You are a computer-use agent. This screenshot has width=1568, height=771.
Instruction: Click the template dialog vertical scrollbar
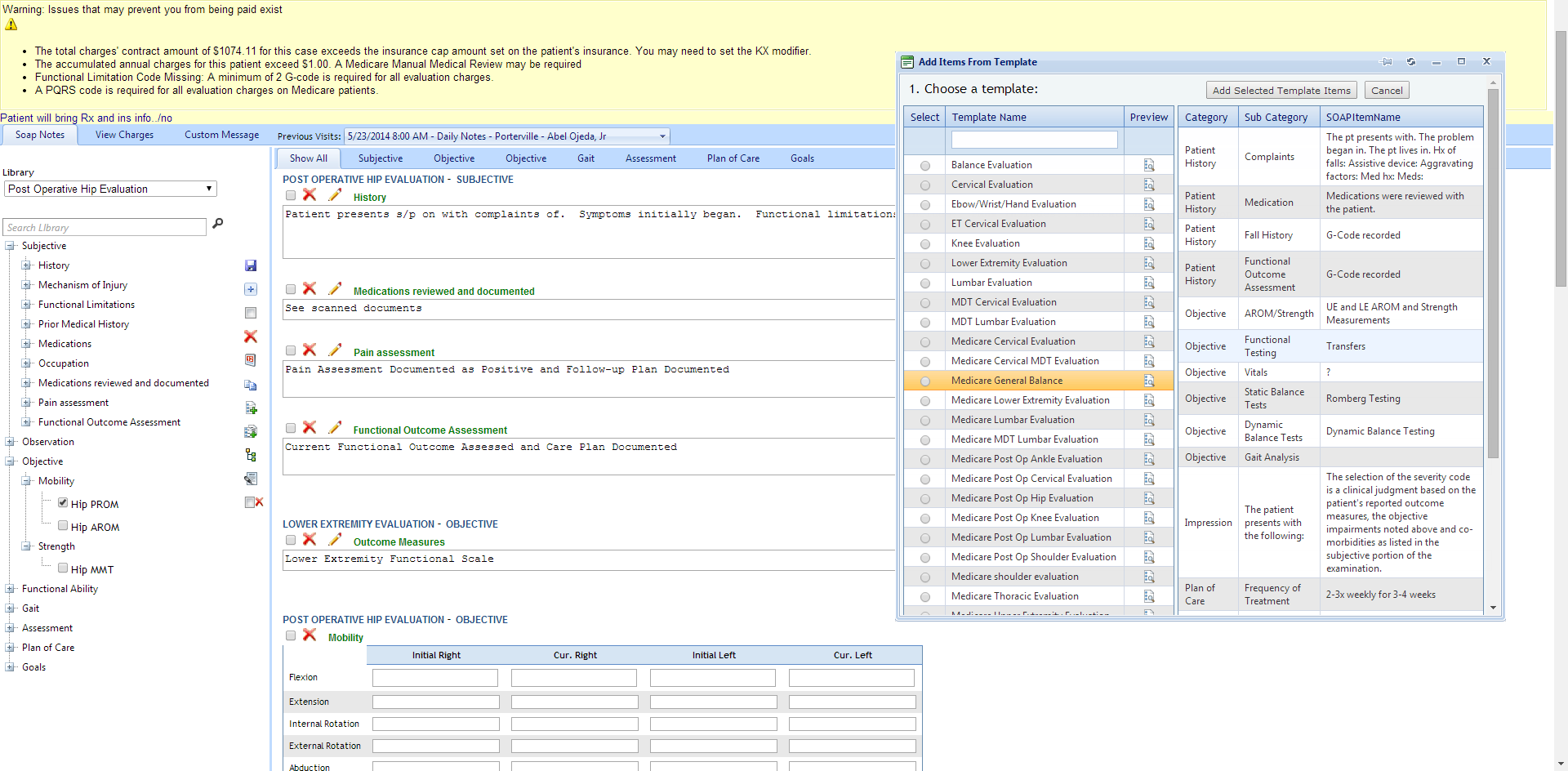tap(1493, 273)
